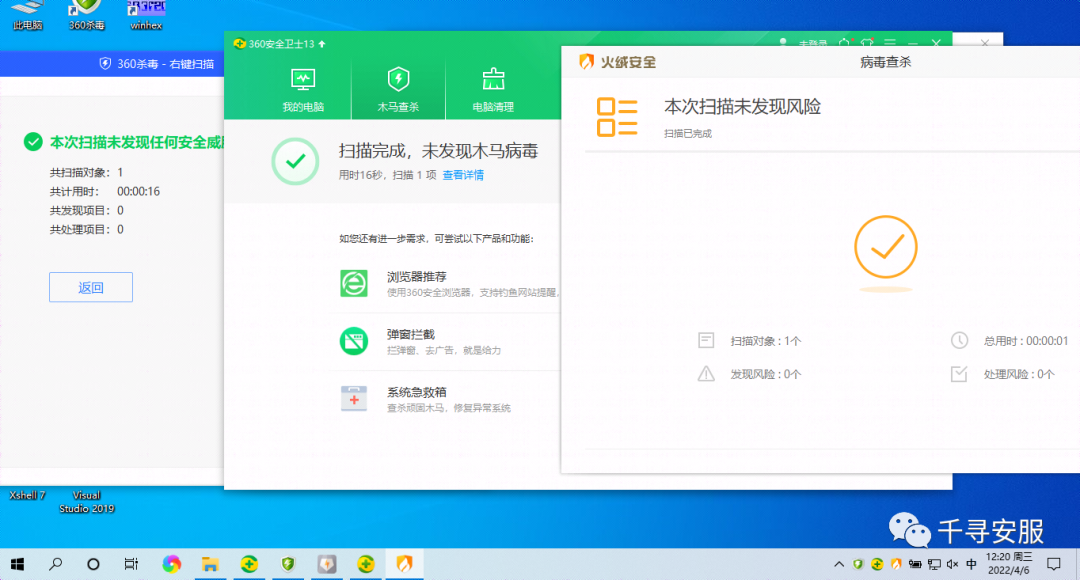Switch to 火绒安全 taskbar button
The width and height of the screenshot is (1080, 580).
click(x=404, y=564)
